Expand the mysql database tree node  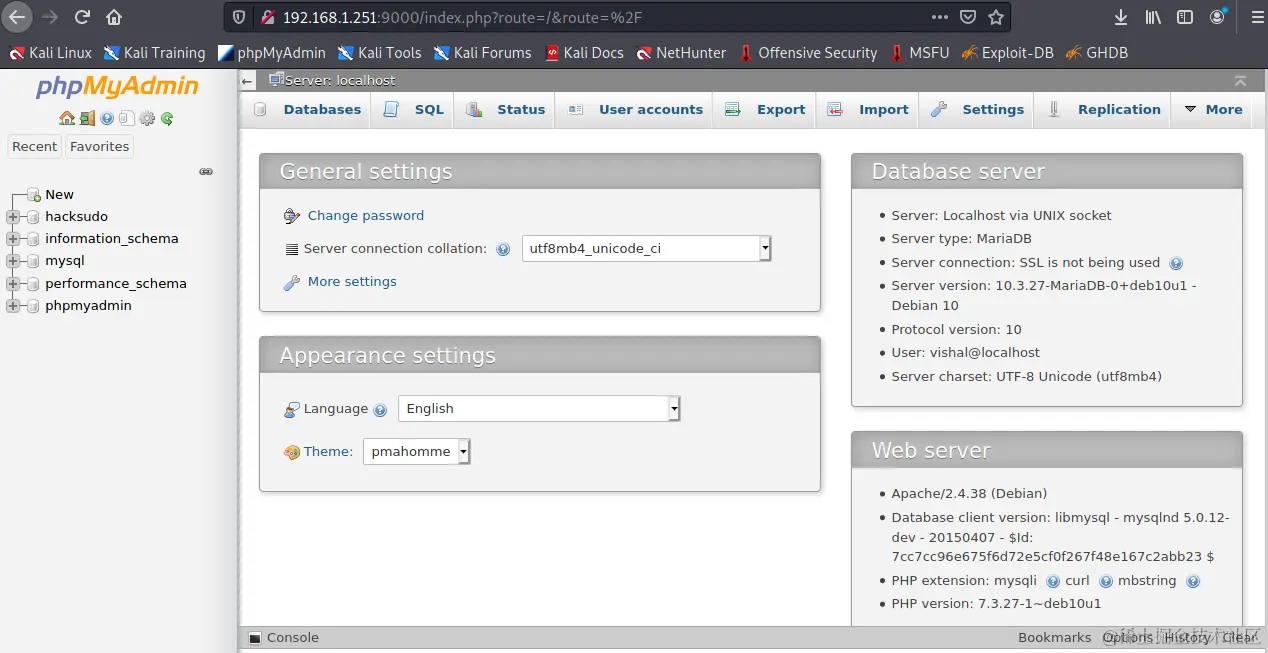click(13, 261)
